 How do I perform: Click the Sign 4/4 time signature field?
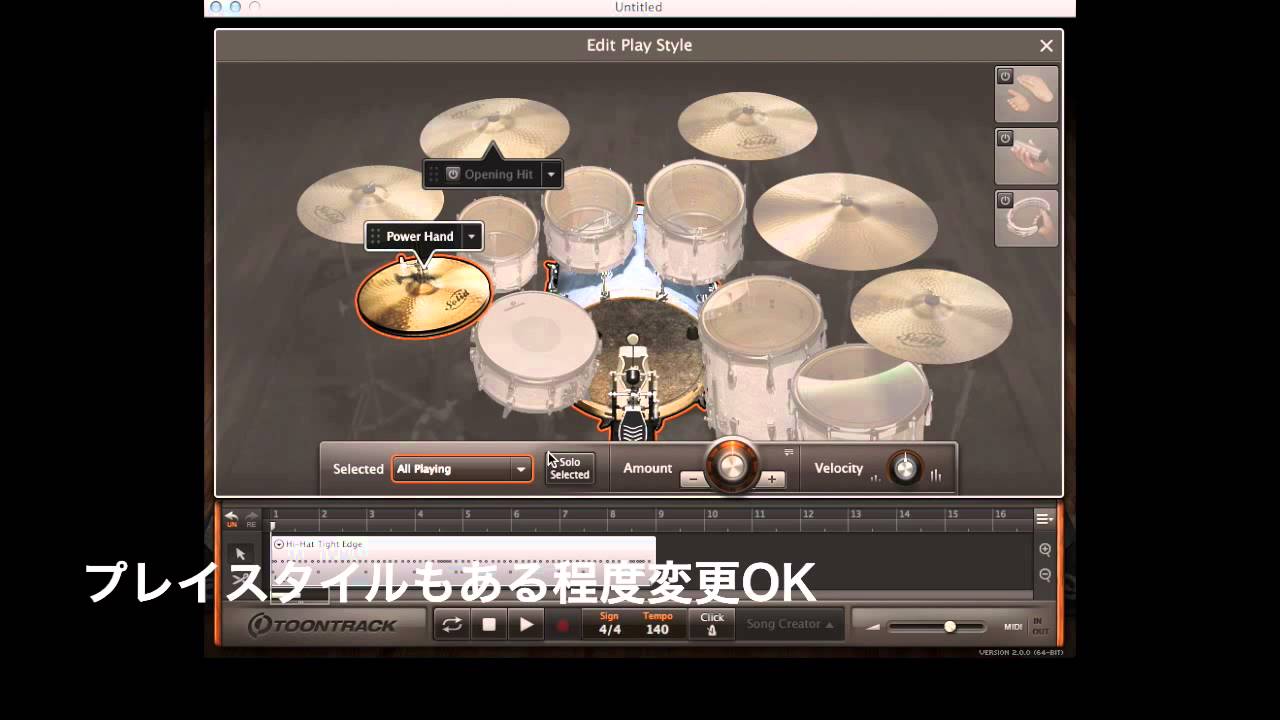tap(609, 624)
